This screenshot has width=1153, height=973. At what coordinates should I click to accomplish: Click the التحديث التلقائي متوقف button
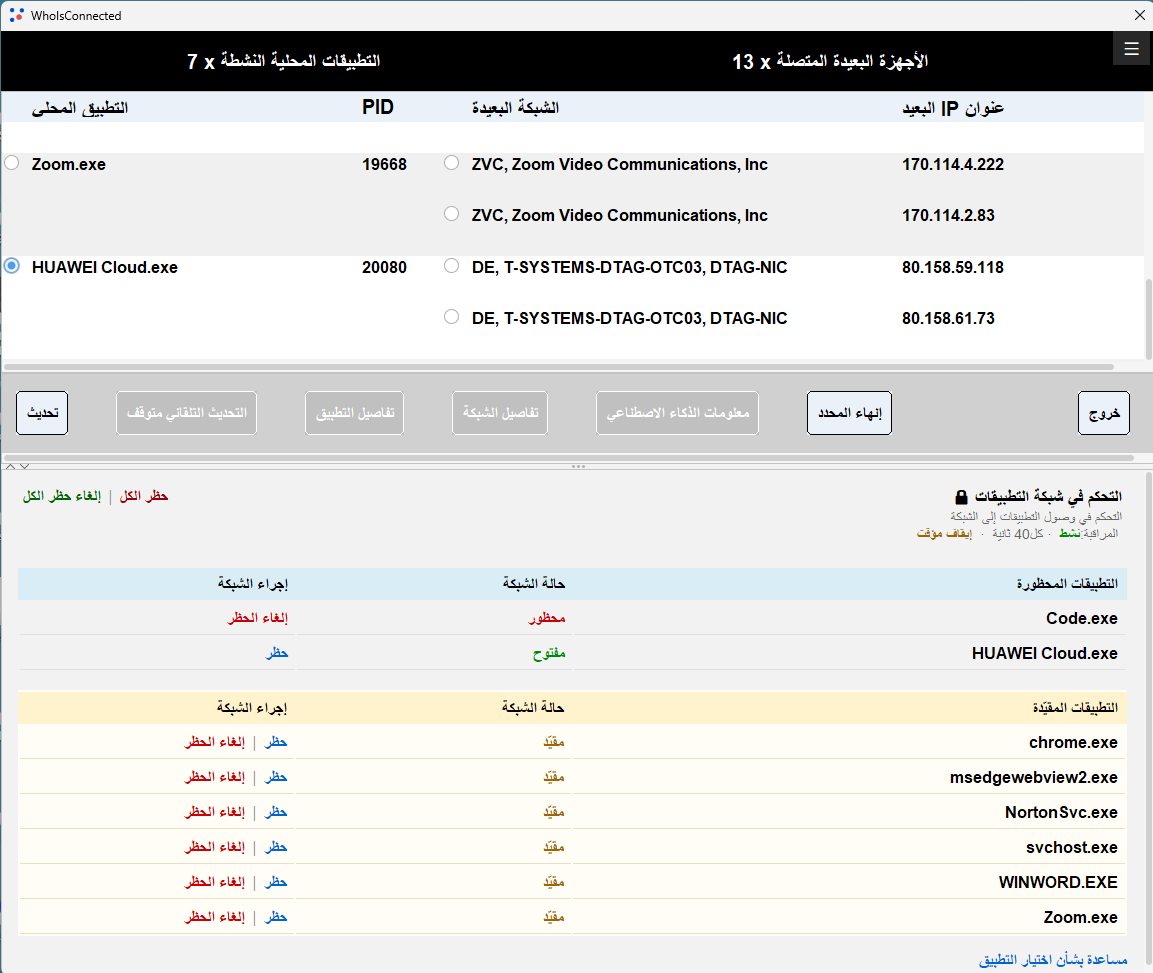(186, 413)
